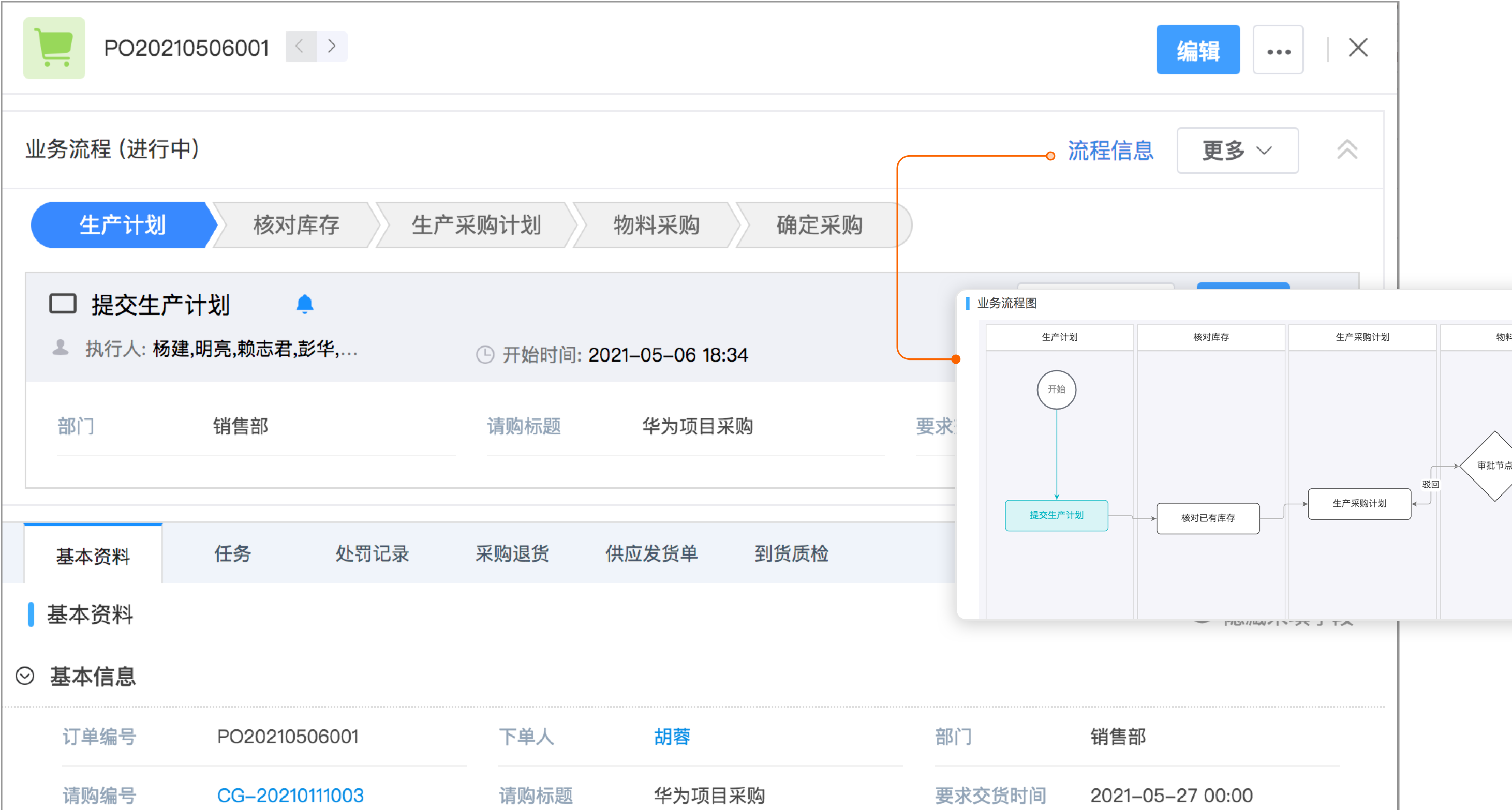Image resolution: width=1512 pixels, height=810 pixels.
Task: Open orderer link 胡蓉
Action: [672, 736]
